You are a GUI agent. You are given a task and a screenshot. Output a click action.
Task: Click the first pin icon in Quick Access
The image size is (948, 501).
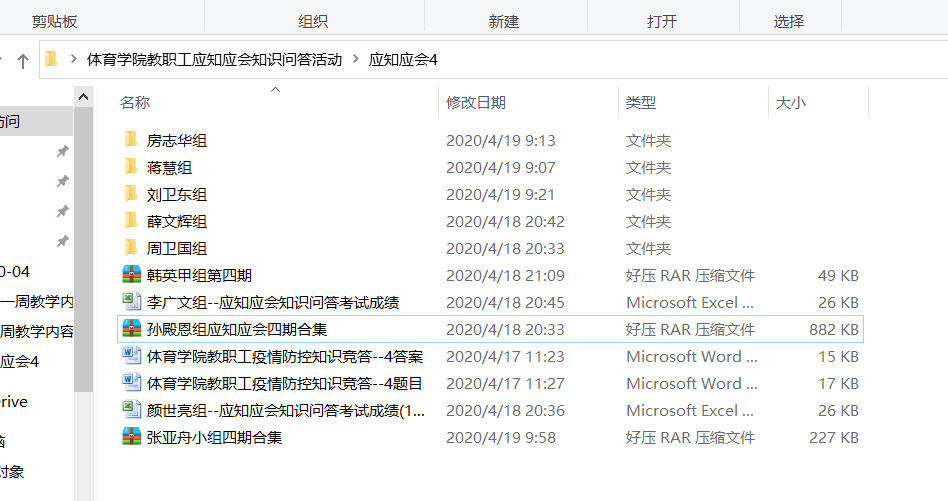[62, 151]
